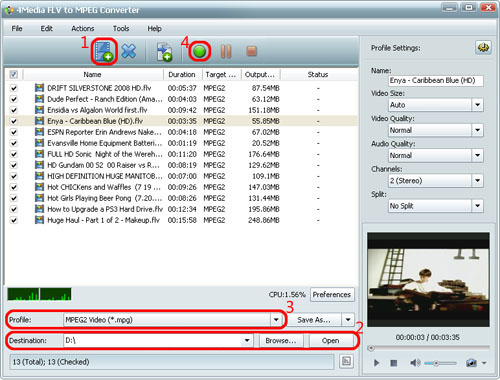500x380 pixels.
Task: Click the Stop conversion toolbar icon
Action: (x=252, y=51)
